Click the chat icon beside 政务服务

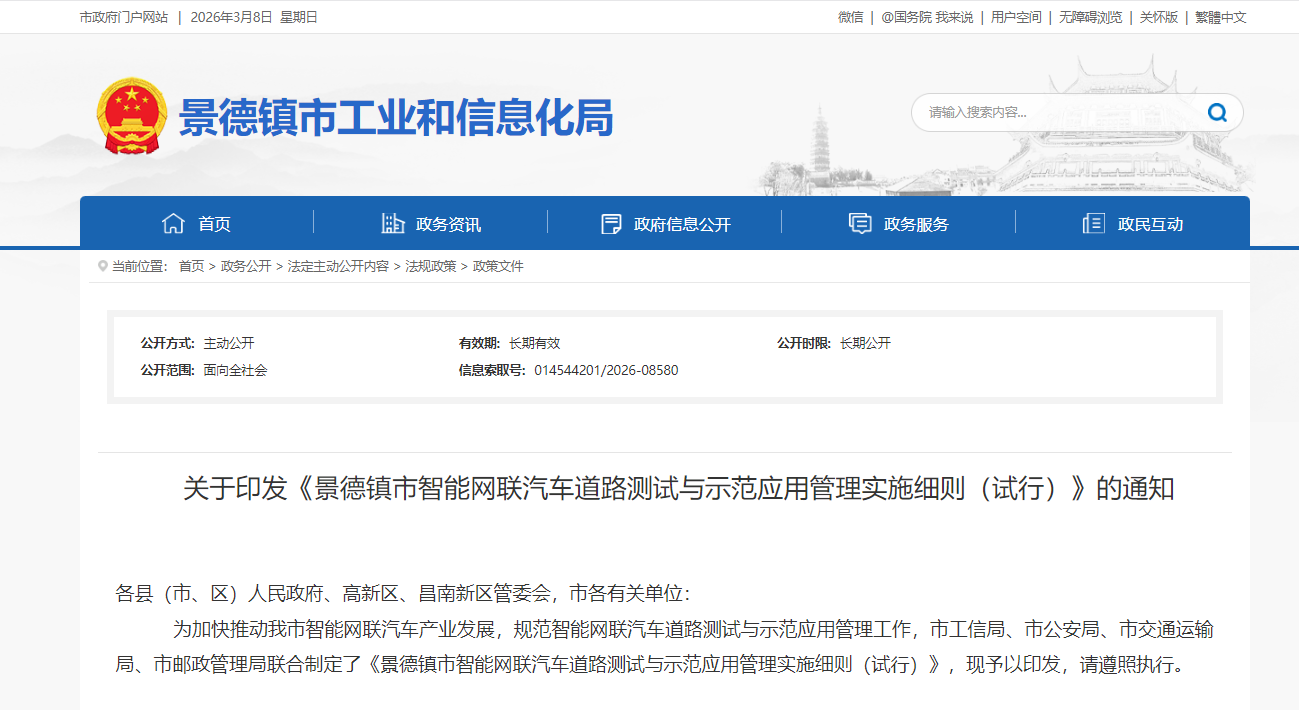click(859, 224)
